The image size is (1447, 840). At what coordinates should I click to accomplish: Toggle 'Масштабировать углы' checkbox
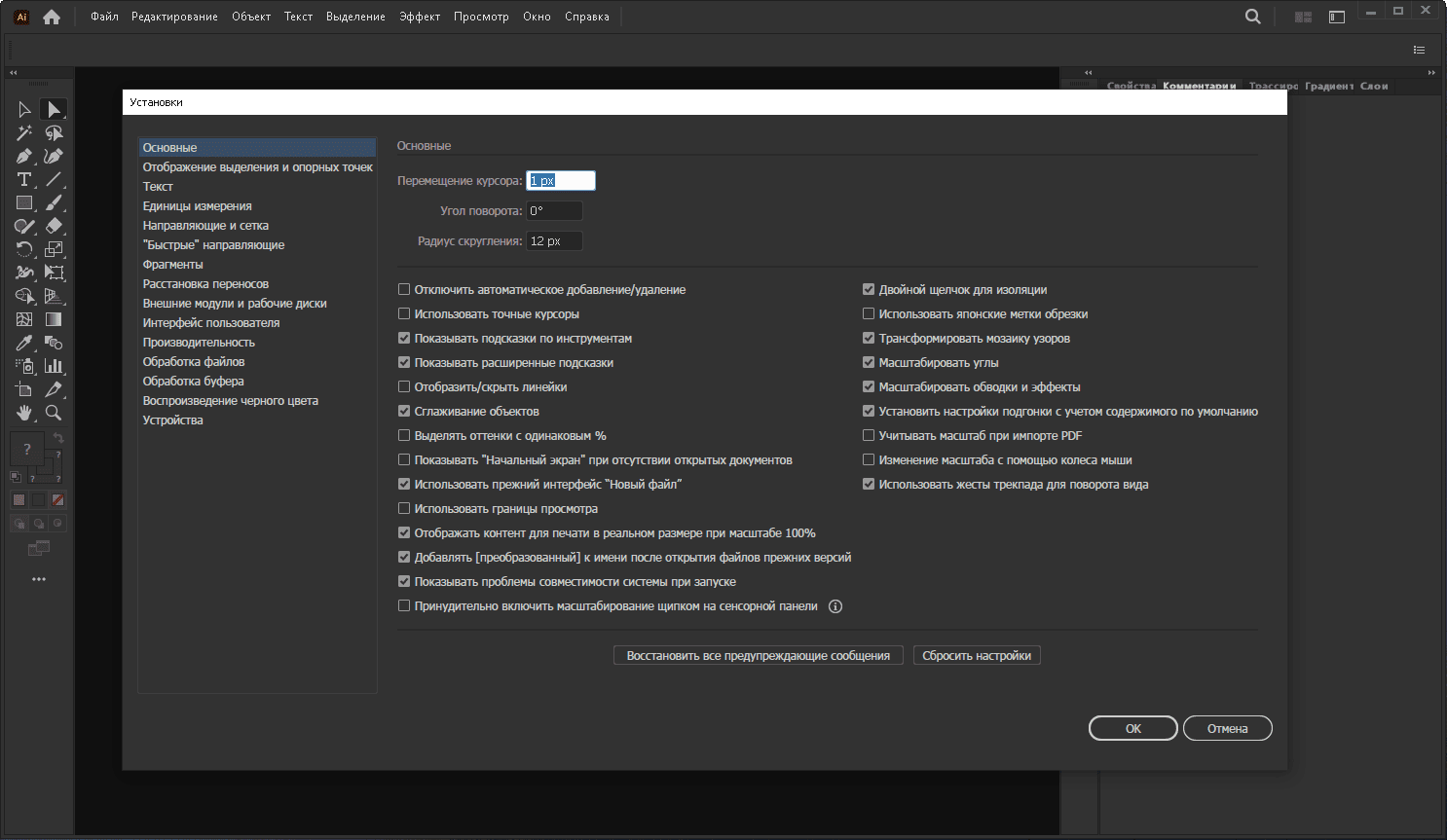pyautogui.click(x=869, y=363)
